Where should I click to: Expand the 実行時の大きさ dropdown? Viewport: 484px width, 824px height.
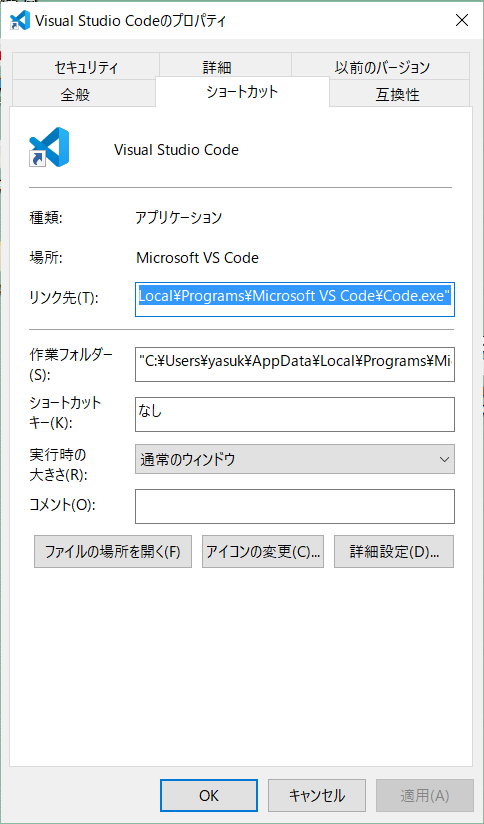(295, 459)
